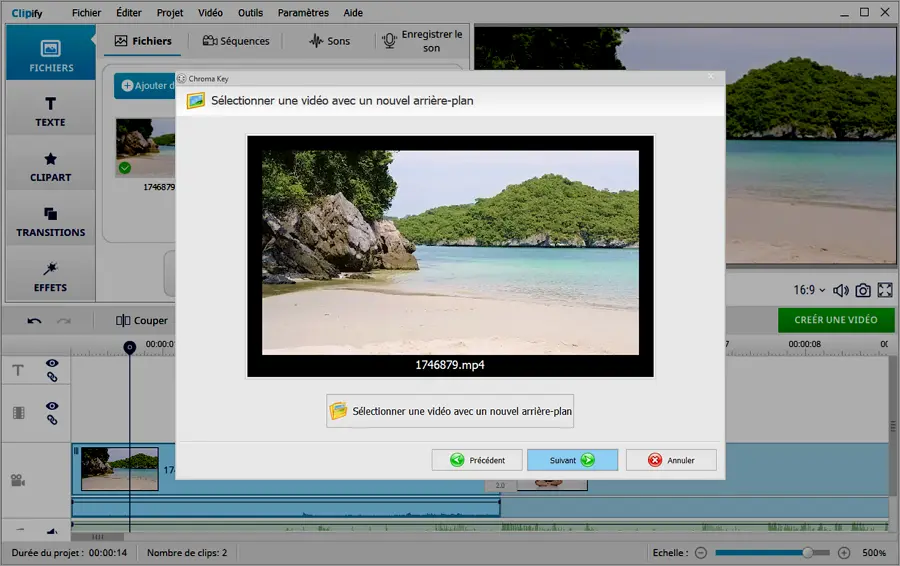Click the Annuler button
The image size is (900, 566).
(671, 460)
